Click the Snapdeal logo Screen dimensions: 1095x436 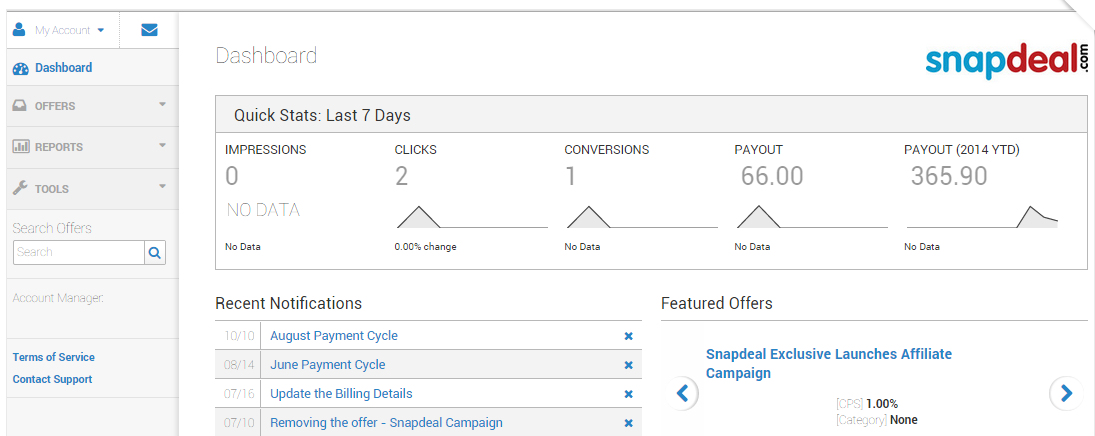click(1005, 60)
